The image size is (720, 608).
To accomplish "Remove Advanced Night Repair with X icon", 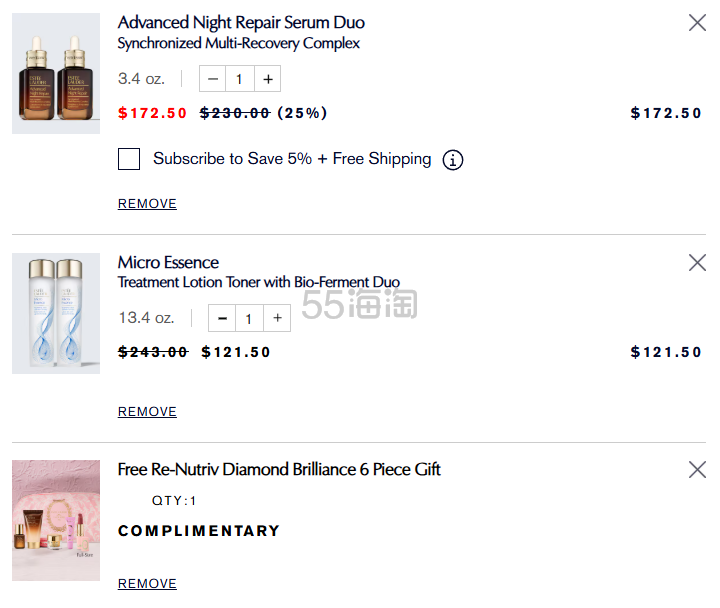I will pos(697,23).
